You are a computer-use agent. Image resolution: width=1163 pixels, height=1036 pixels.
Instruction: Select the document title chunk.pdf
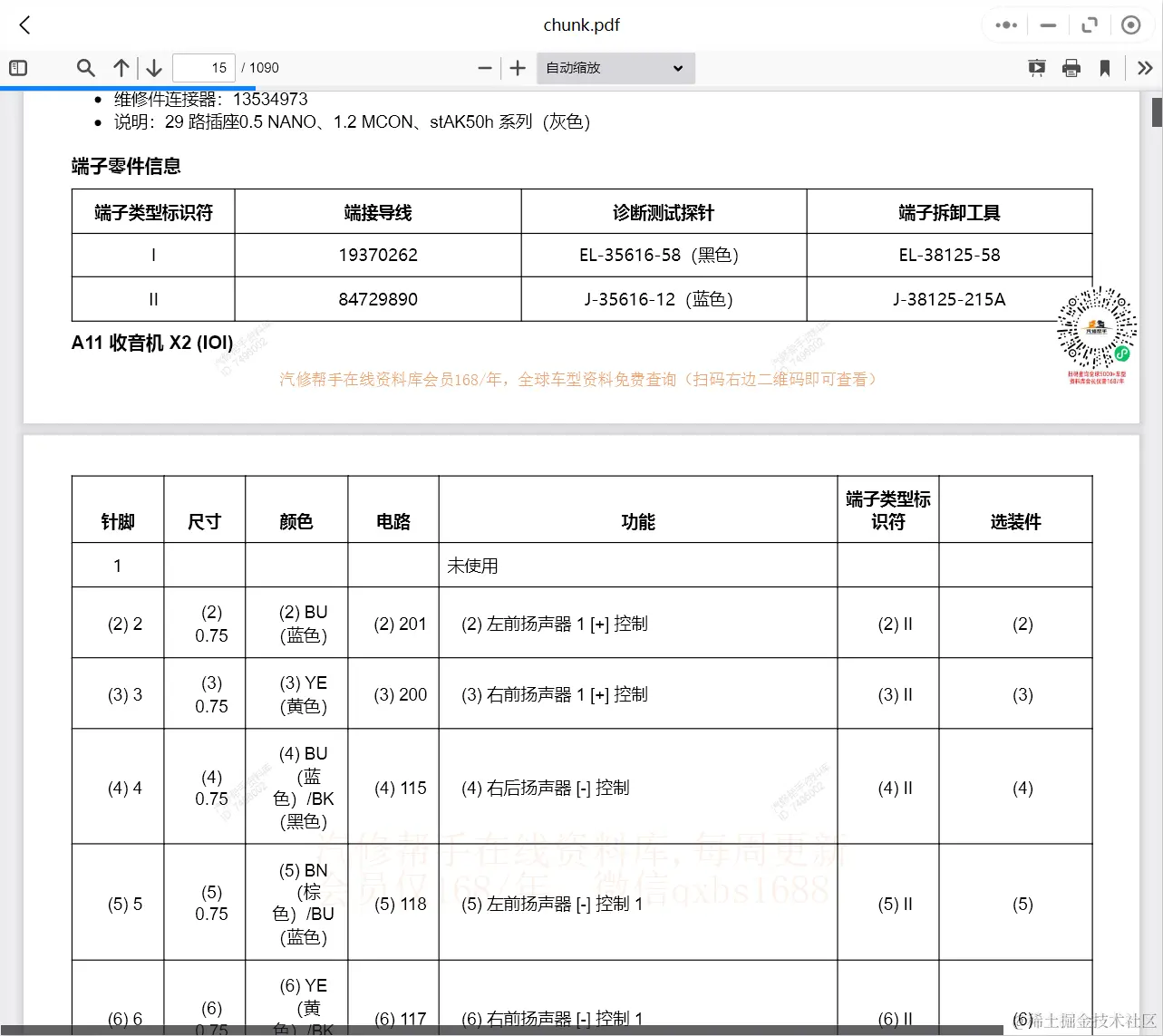tap(581, 25)
